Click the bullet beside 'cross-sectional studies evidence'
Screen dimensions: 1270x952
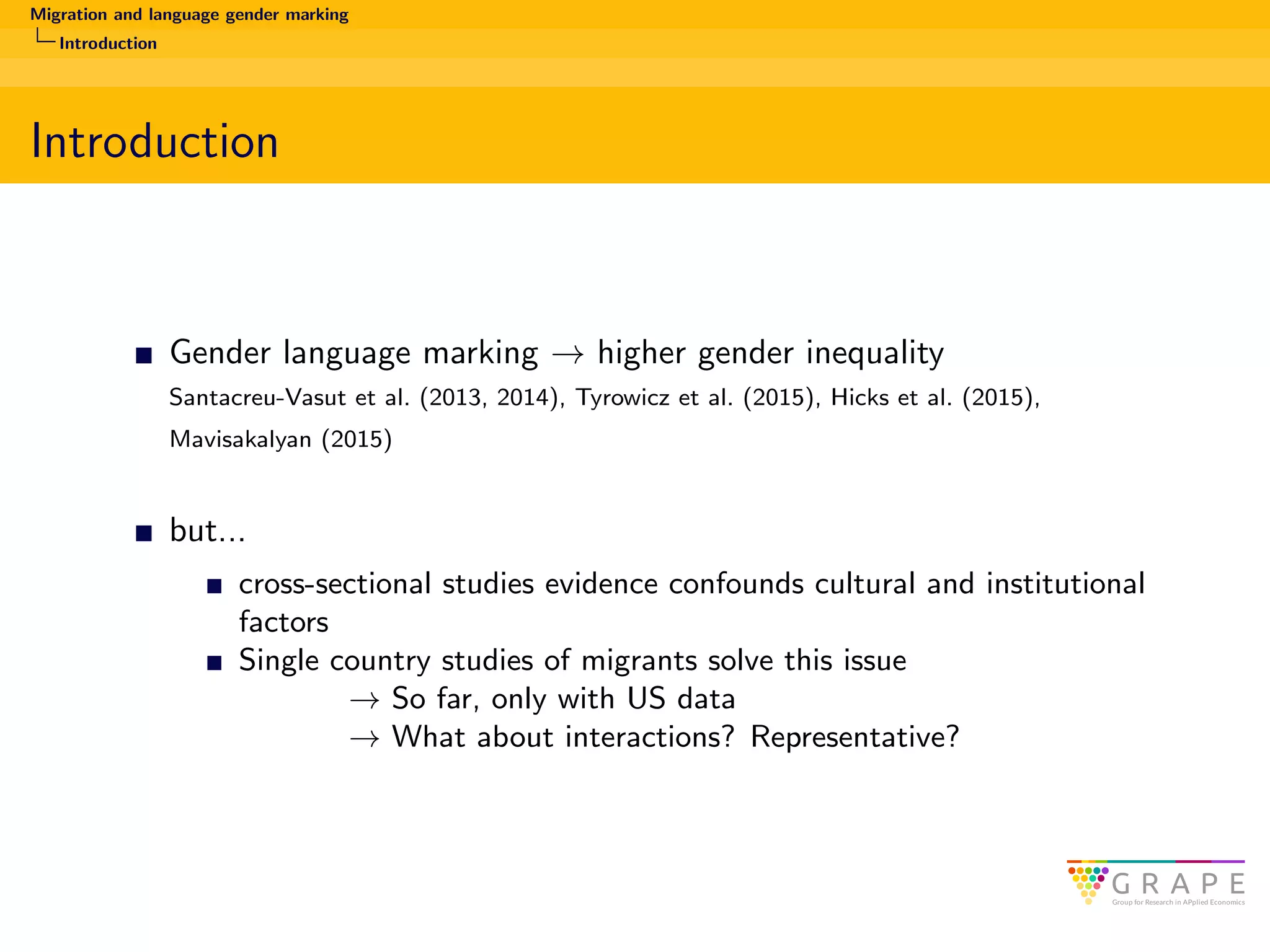point(215,586)
